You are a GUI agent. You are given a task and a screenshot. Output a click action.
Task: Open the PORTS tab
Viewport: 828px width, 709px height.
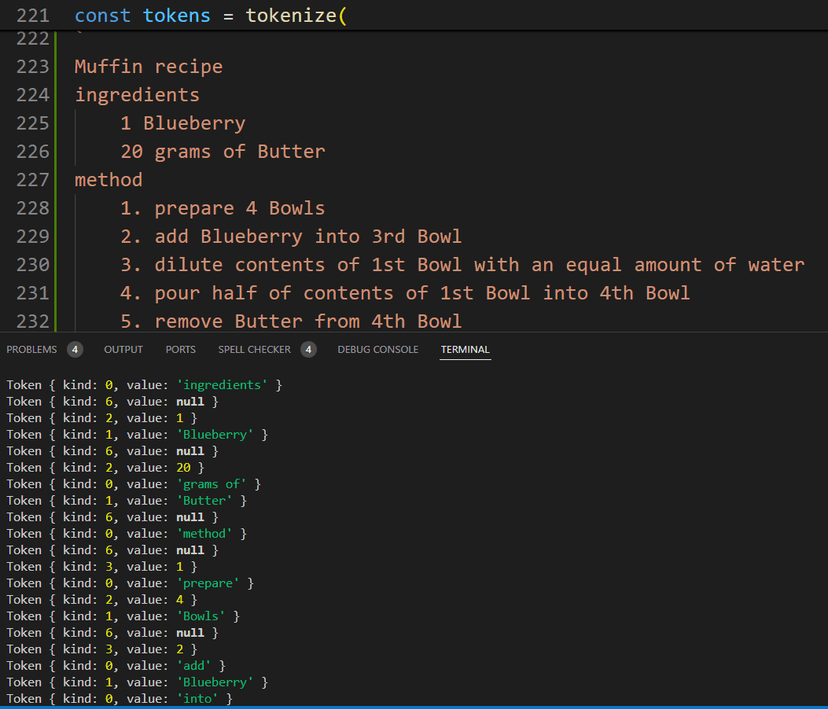pyautogui.click(x=181, y=349)
